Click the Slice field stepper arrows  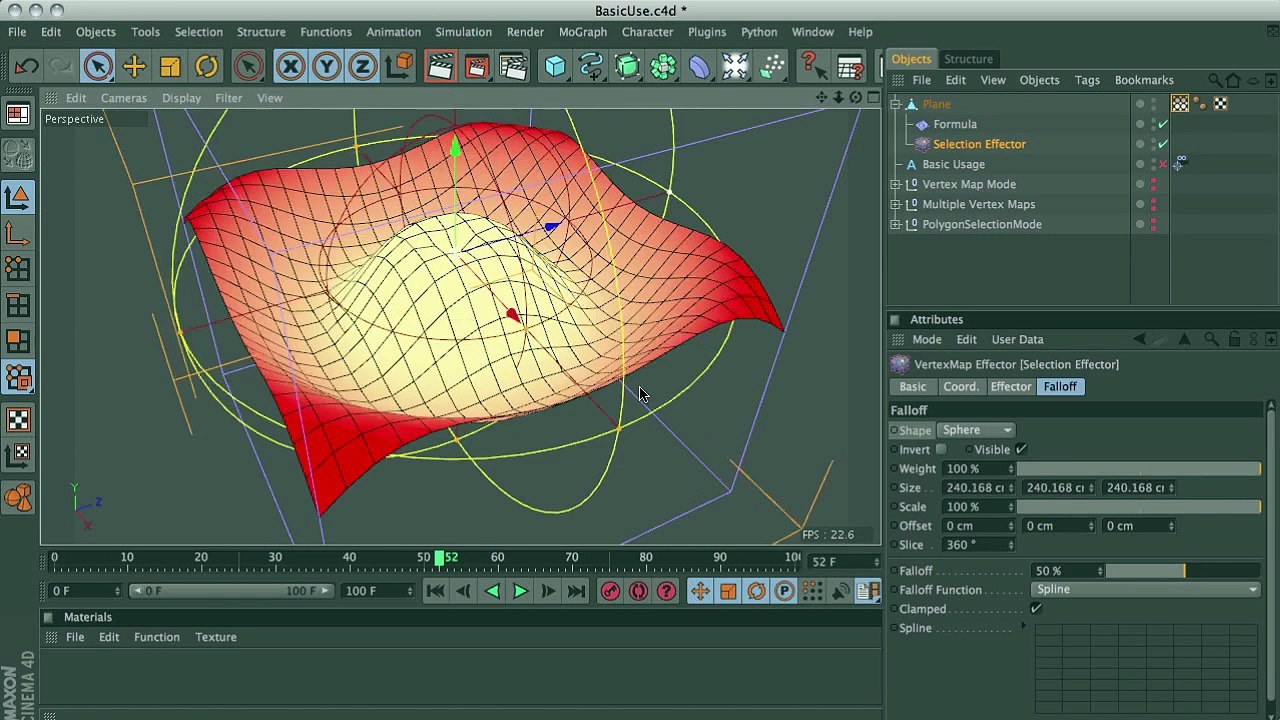[1011, 545]
